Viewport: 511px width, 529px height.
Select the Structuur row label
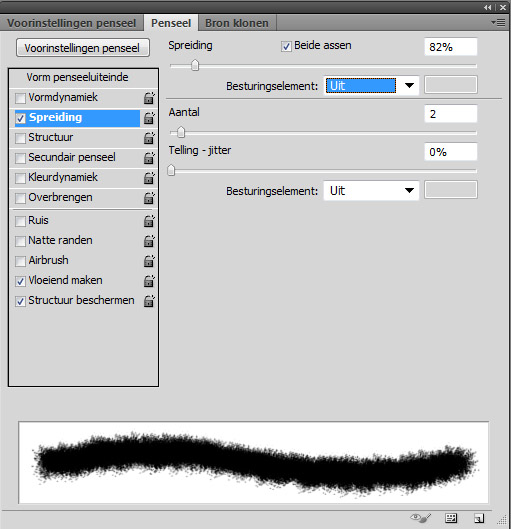[x=51, y=137]
